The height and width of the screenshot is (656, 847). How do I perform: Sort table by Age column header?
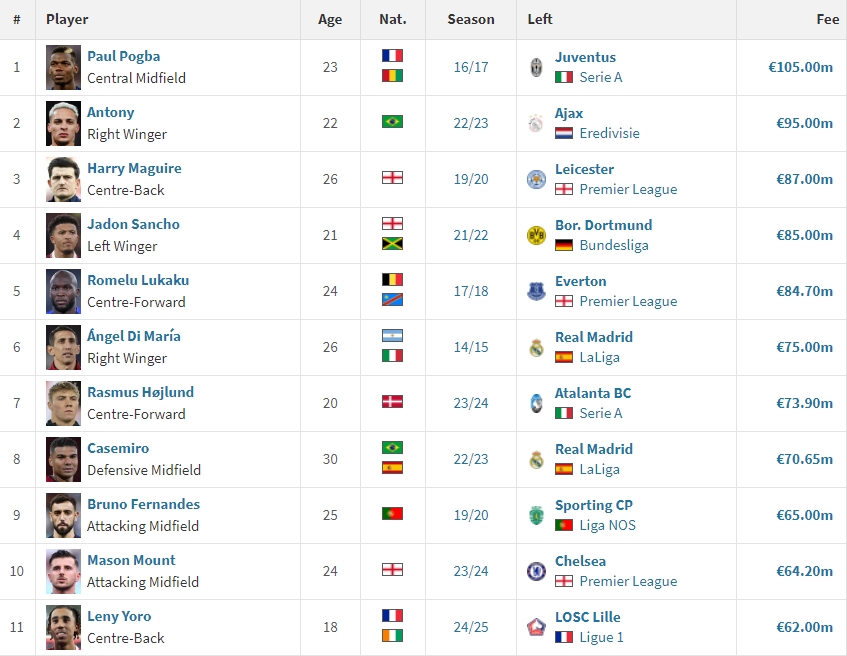[x=330, y=19]
